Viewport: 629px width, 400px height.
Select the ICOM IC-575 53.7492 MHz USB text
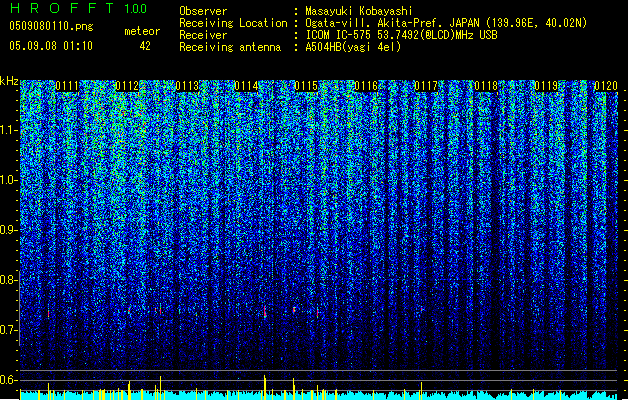coord(401,35)
